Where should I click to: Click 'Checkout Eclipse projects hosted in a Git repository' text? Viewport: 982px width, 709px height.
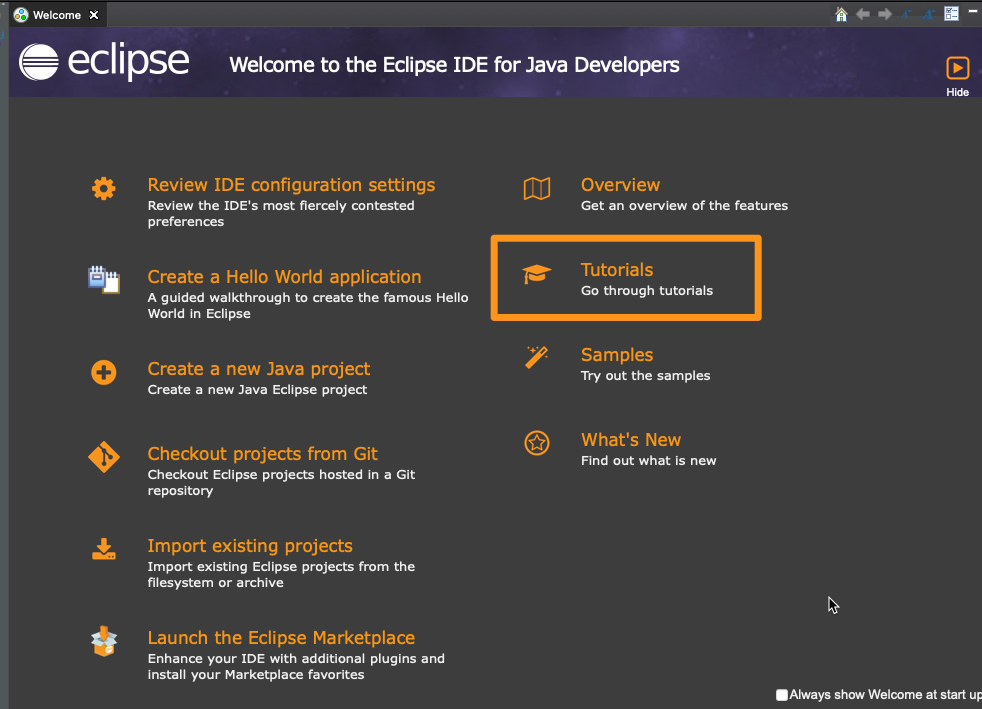click(x=281, y=482)
